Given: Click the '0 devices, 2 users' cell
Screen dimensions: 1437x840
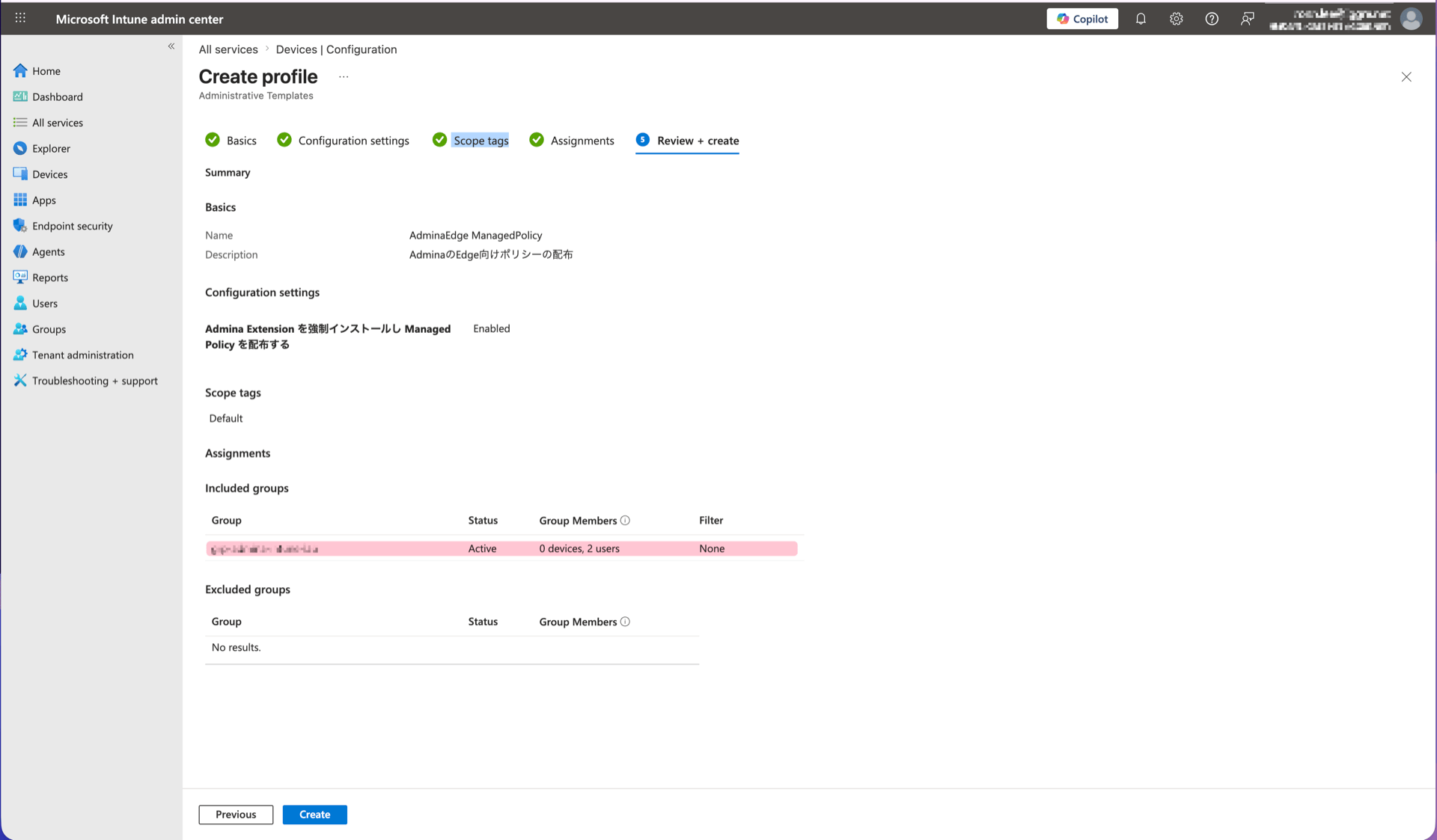Looking at the screenshot, I should 579,548.
